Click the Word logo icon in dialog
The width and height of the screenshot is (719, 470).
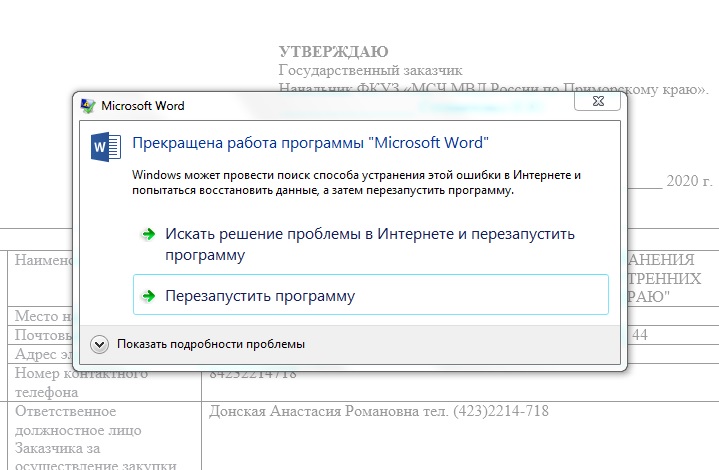coord(105,147)
